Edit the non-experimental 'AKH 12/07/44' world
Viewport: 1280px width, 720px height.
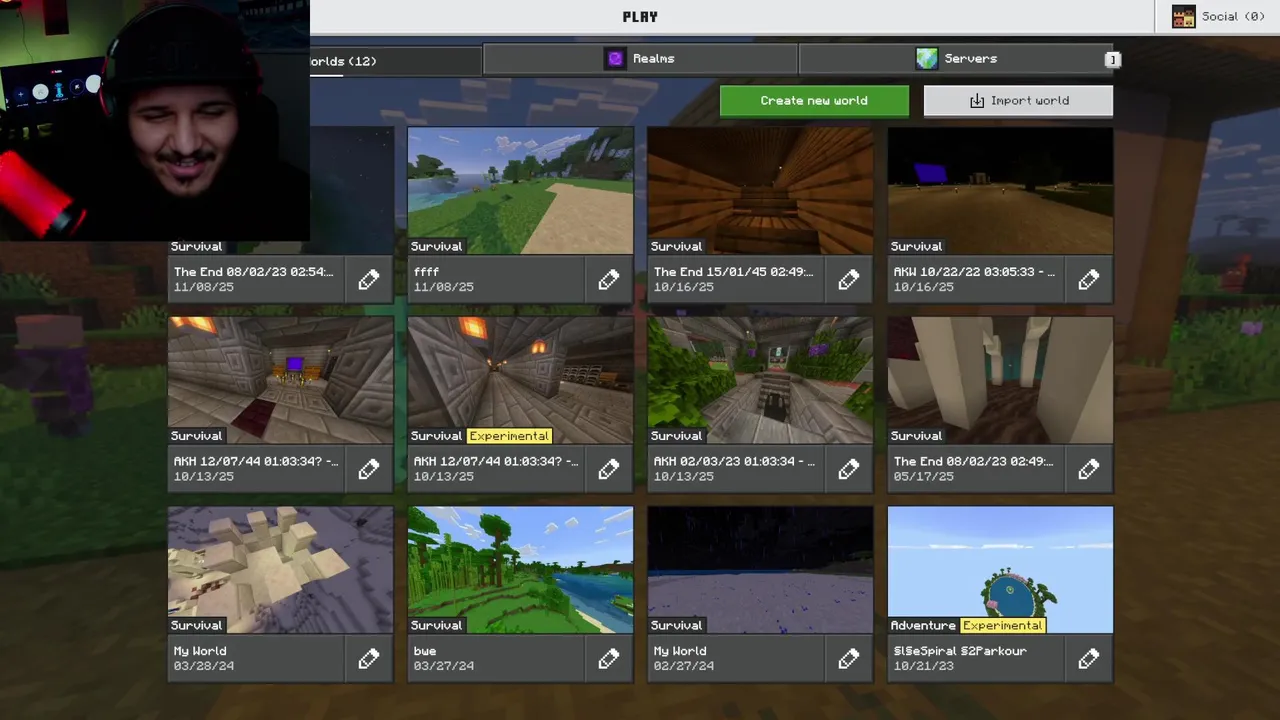point(369,469)
